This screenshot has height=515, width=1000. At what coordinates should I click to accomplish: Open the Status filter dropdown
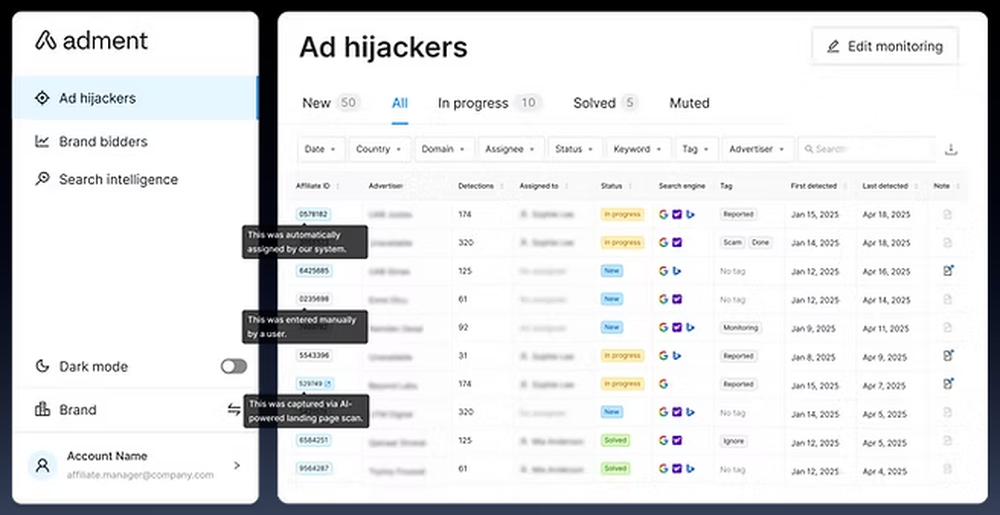(x=575, y=149)
